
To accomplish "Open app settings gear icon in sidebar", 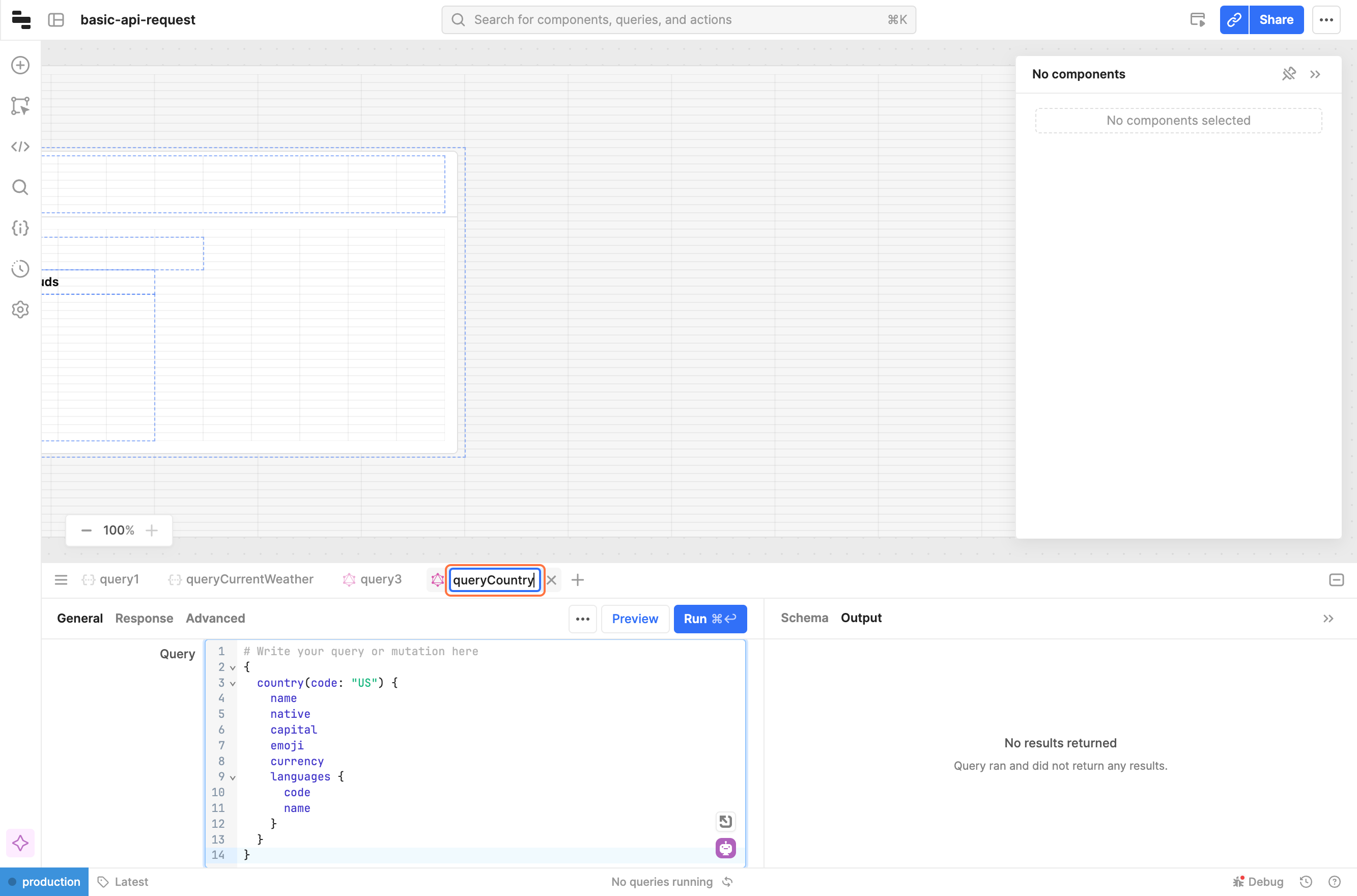I will point(20,310).
